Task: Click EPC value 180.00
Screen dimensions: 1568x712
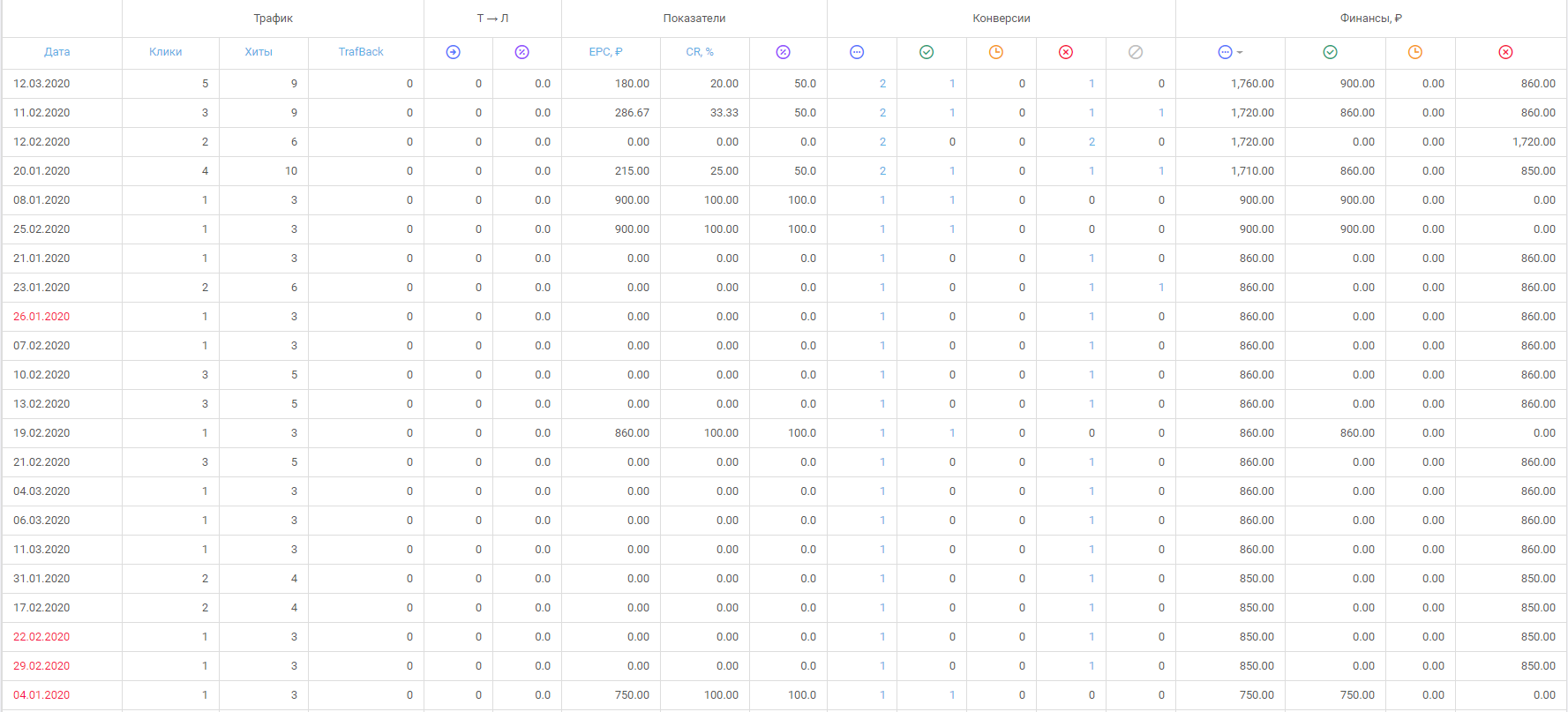Action: click(632, 84)
